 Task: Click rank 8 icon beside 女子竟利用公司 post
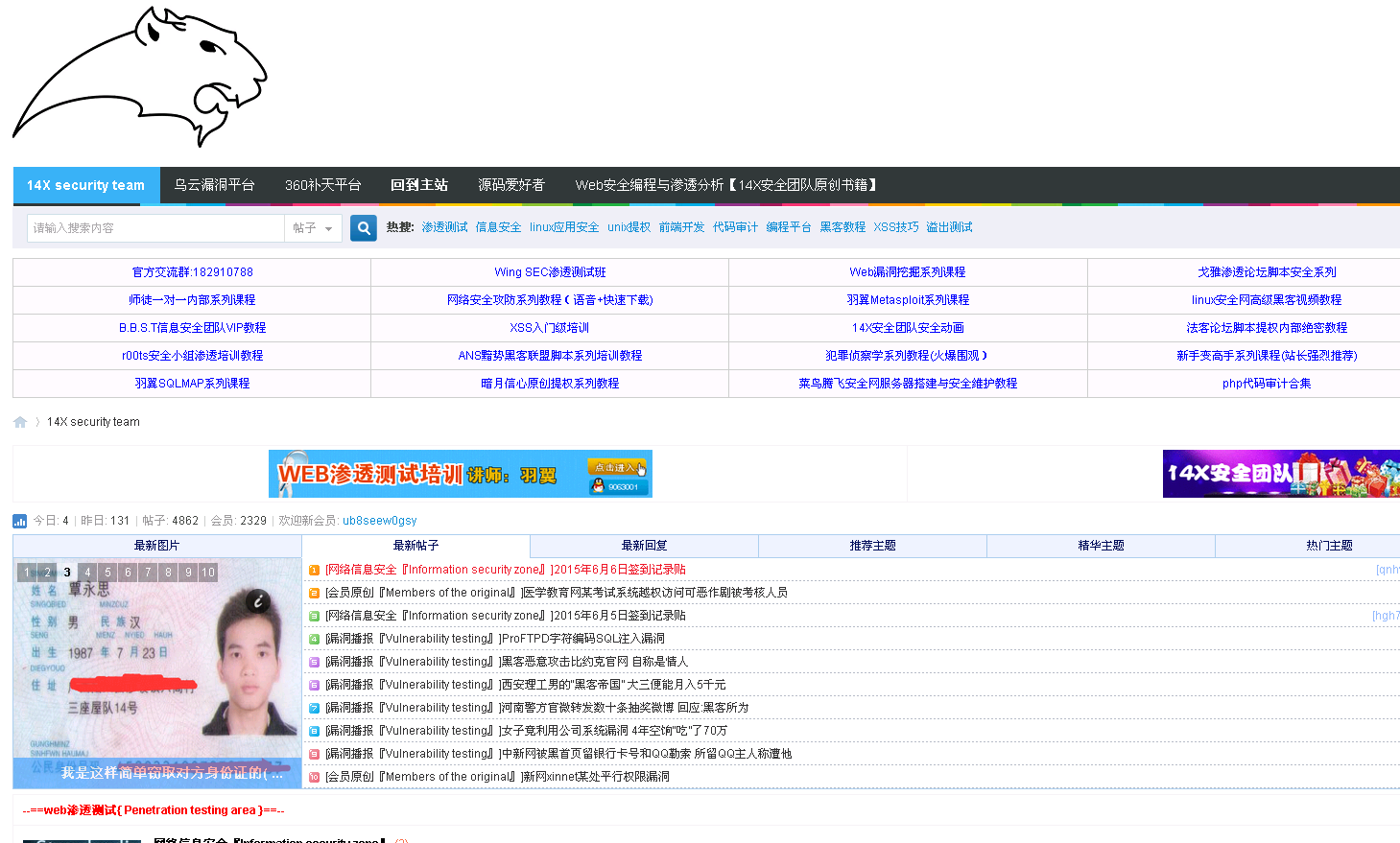(314, 731)
